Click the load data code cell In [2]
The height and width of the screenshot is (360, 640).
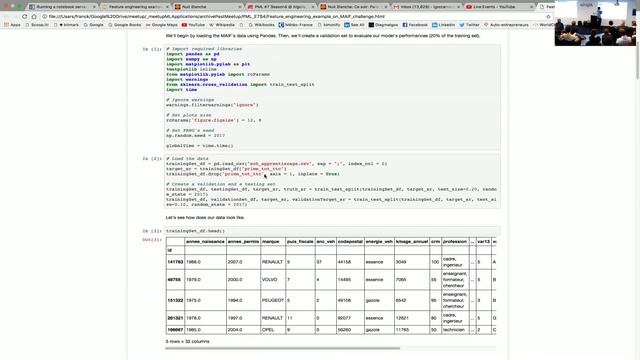(332, 182)
